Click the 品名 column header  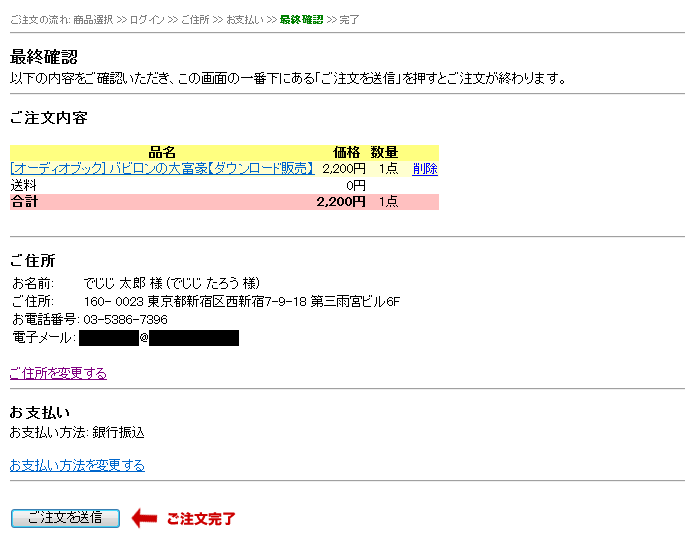tap(162, 152)
